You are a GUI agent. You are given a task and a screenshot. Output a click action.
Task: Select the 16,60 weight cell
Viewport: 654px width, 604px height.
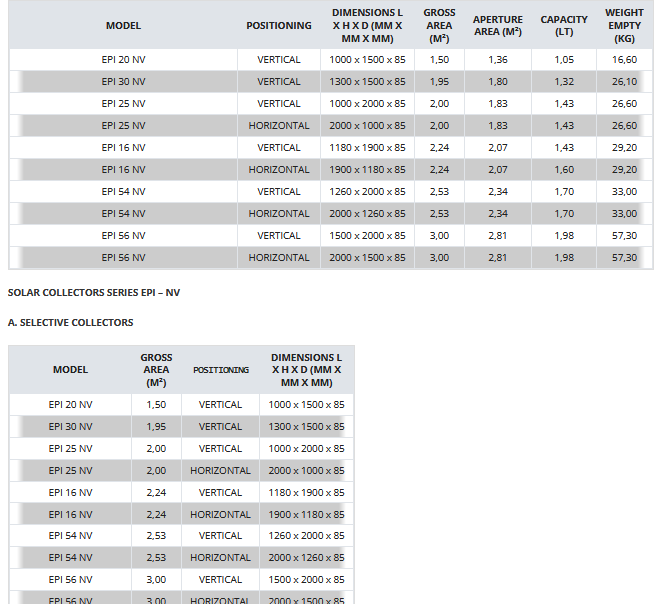tap(624, 60)
